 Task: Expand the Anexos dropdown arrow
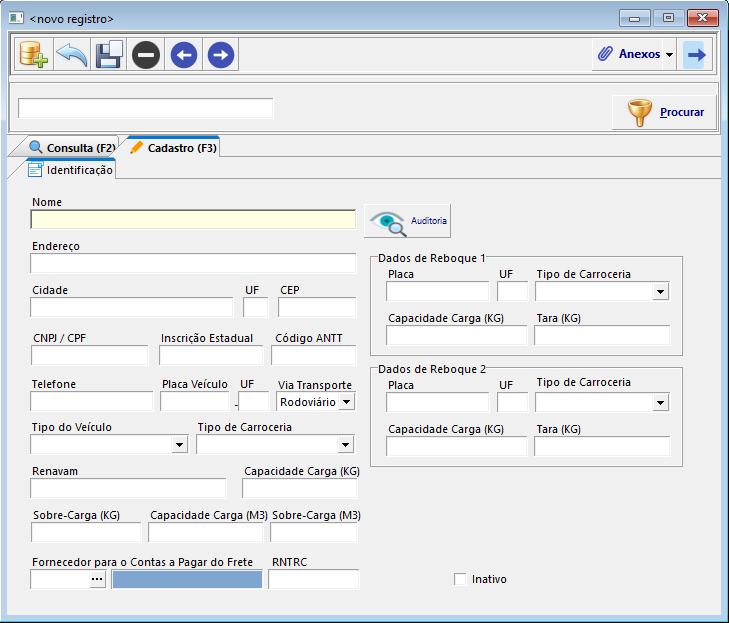[669, 54]
